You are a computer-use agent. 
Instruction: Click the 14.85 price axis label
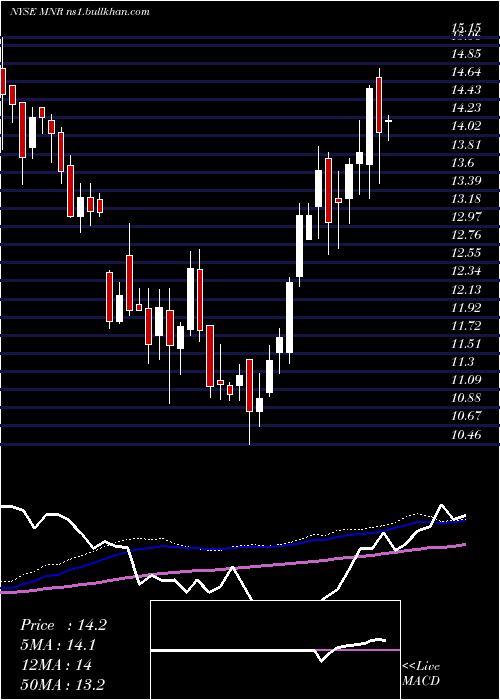pos(466,54)
